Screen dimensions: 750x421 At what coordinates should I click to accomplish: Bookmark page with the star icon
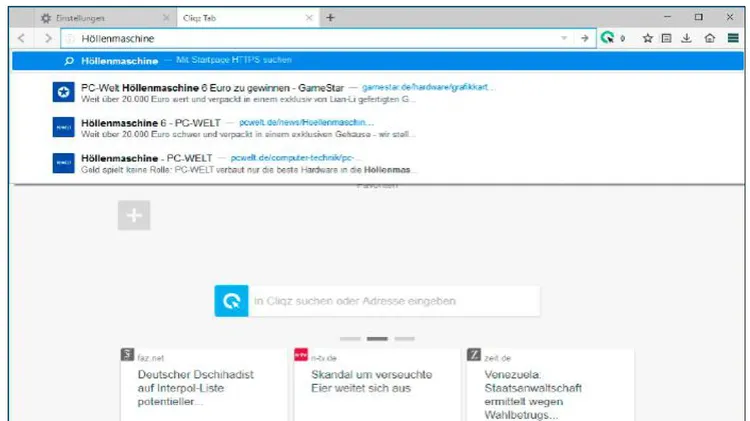(x=648, y=38)
